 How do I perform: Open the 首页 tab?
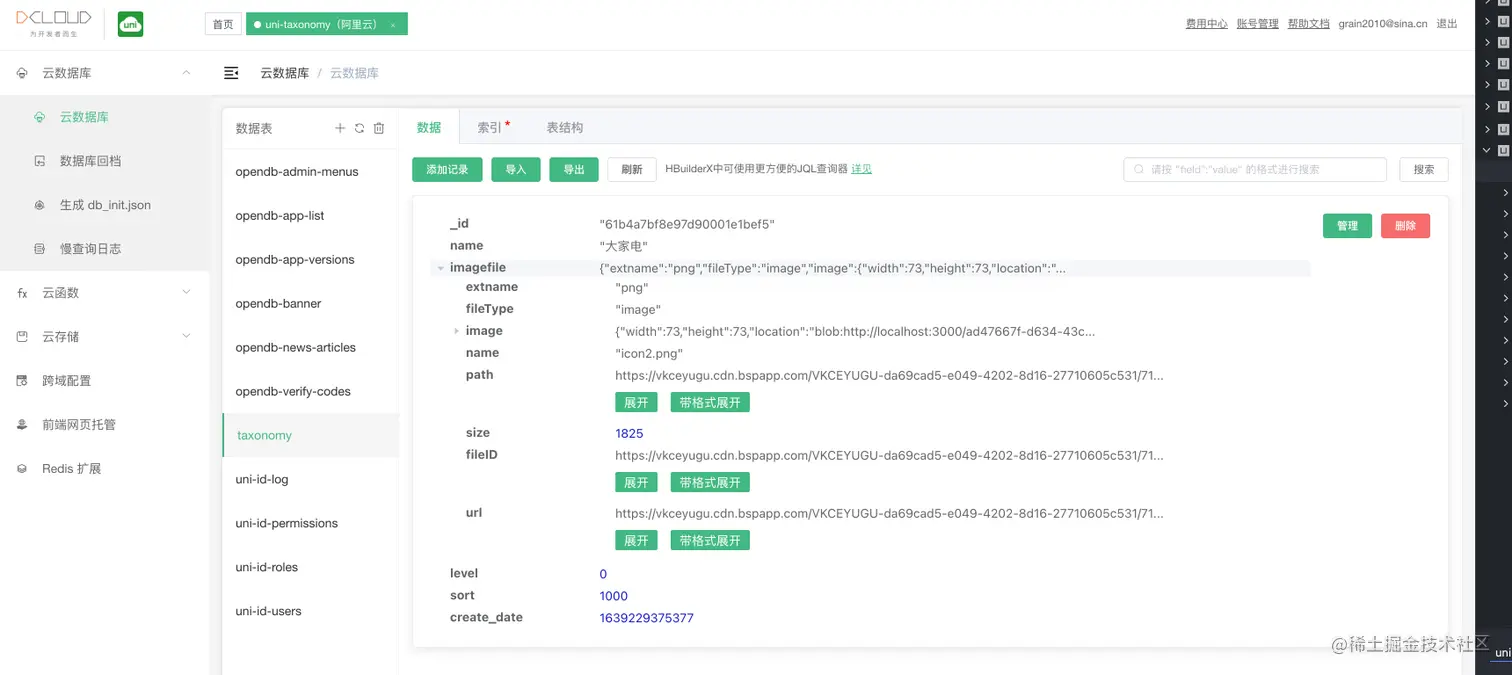click(x=223, y=25)
